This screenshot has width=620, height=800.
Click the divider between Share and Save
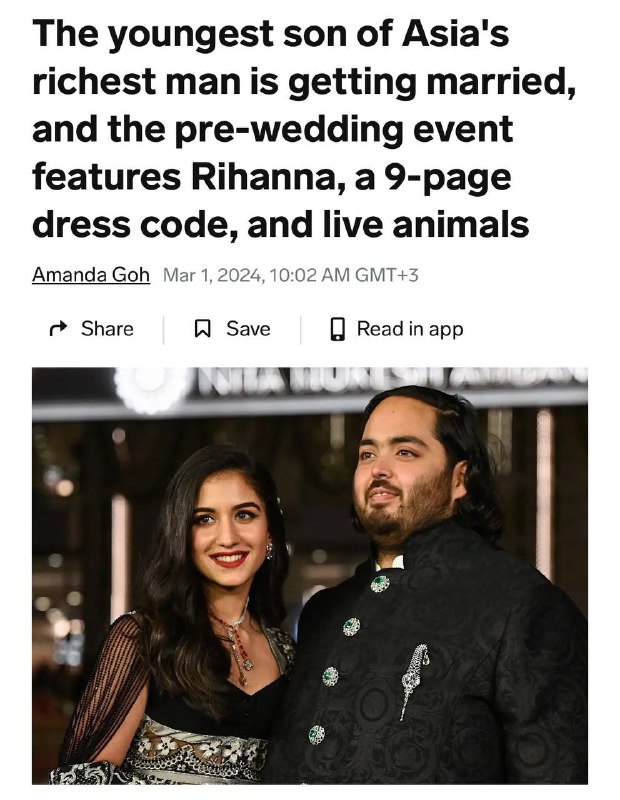163,330
